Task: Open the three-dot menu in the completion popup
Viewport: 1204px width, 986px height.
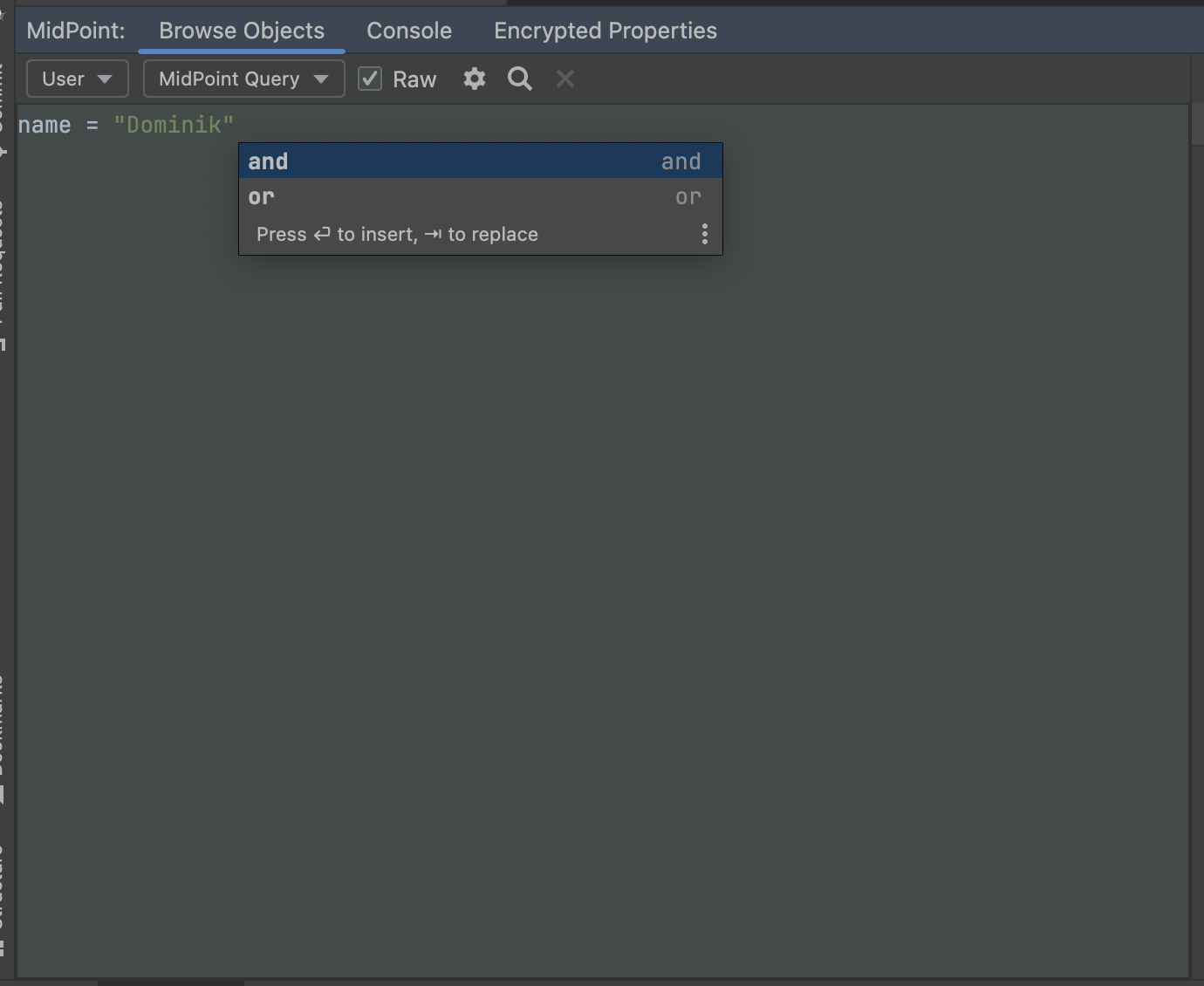Action: 704,233
